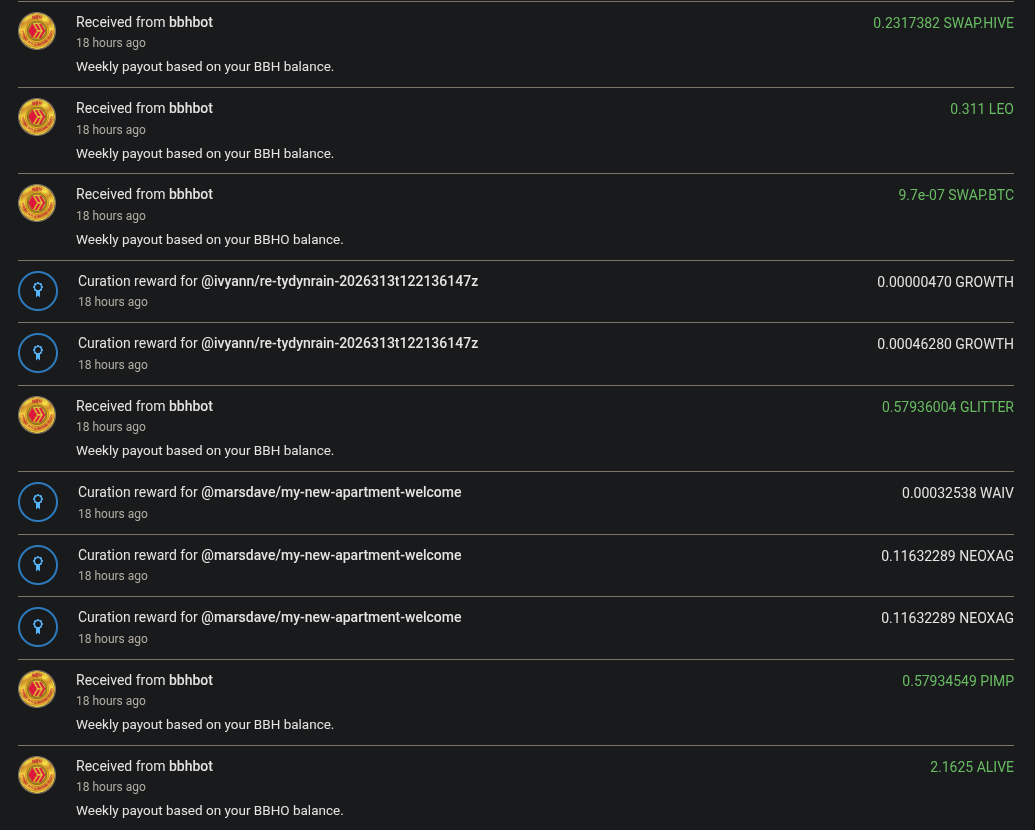Click the 2.1625 ALIVE amount
Screen dimensions: 1035x830
pos(971,767)
